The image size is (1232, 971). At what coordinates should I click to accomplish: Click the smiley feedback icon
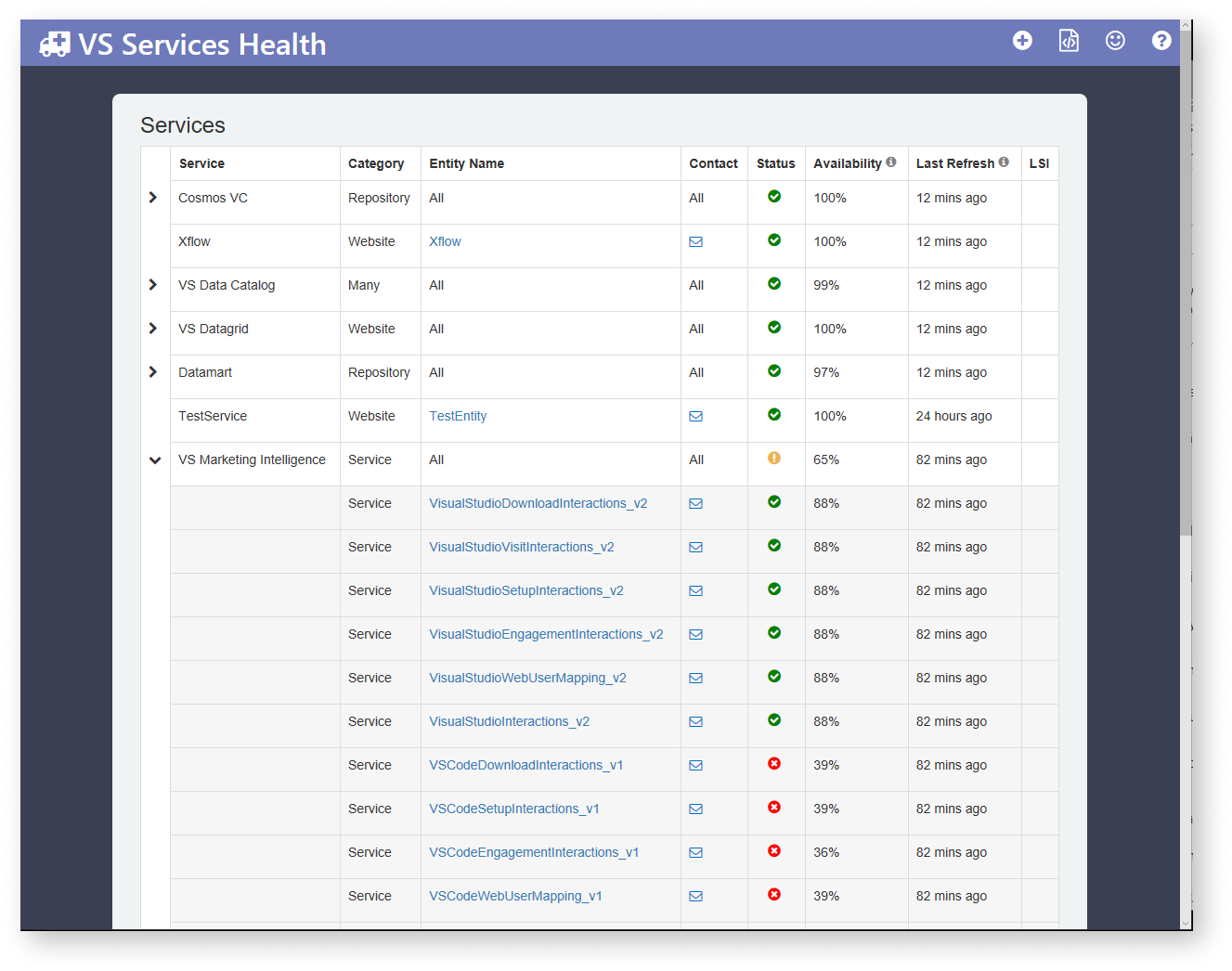tap(1115, 40)
